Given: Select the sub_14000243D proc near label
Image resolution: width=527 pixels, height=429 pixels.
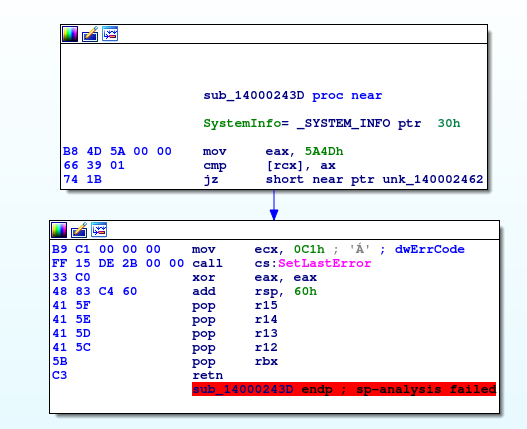Looking at the screenshot, I should click(x=292, y=95).
